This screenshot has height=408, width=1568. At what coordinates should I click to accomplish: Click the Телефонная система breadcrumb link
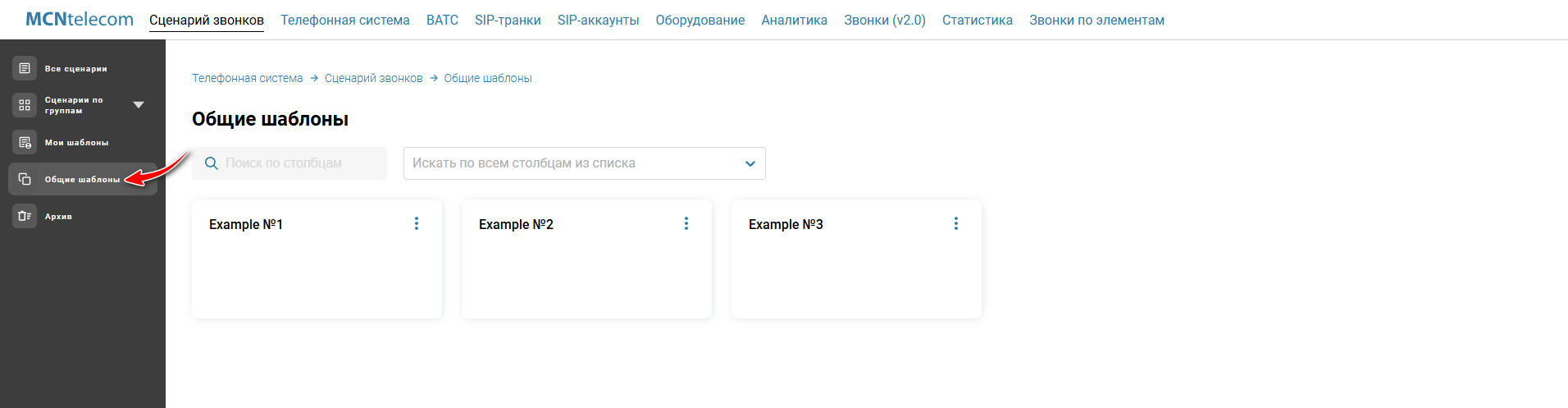point(248,78)
